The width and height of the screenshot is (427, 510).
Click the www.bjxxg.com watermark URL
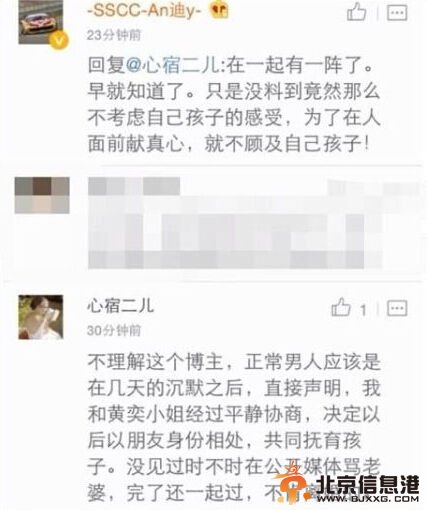367,499
